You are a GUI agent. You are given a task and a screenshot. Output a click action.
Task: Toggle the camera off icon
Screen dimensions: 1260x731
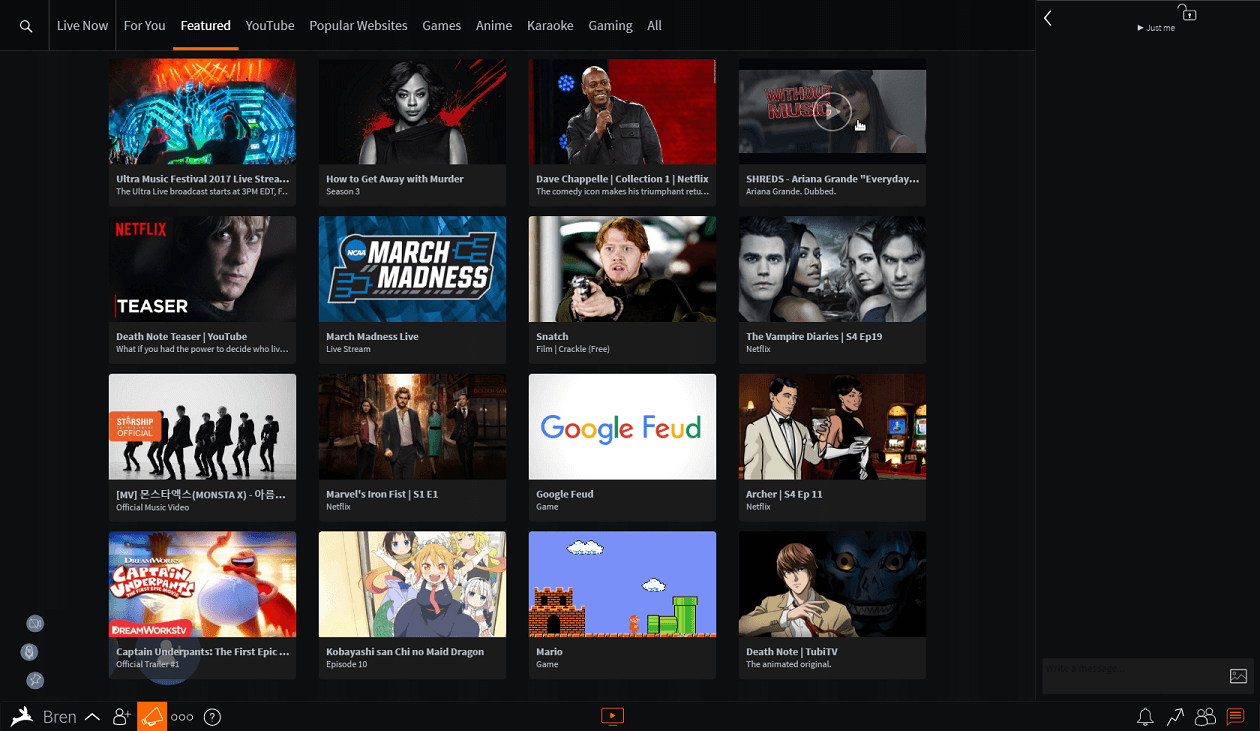point(35,624)
